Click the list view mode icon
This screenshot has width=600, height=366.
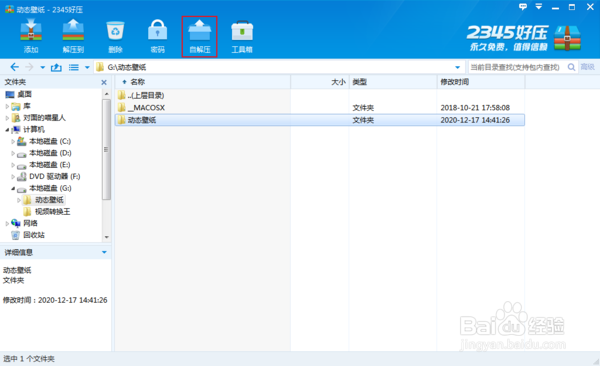pyautogui.click(x=73, y=67)
